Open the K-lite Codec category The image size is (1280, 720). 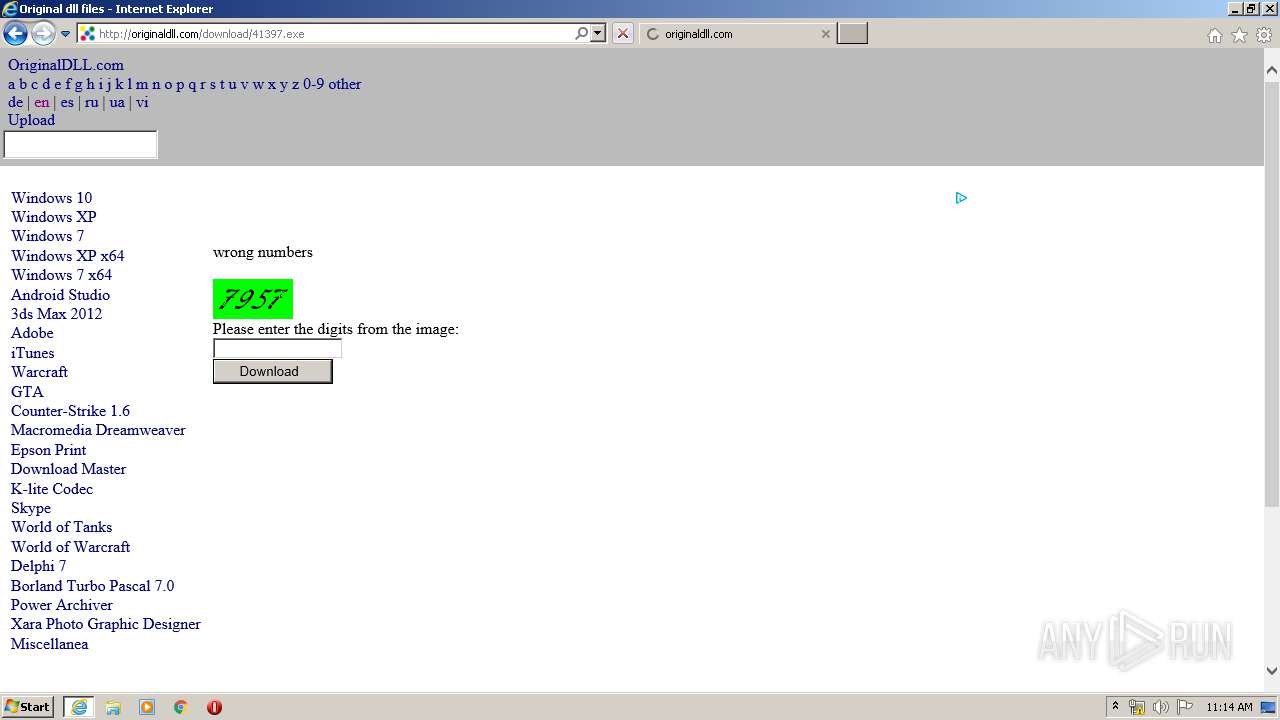(52, 489)
